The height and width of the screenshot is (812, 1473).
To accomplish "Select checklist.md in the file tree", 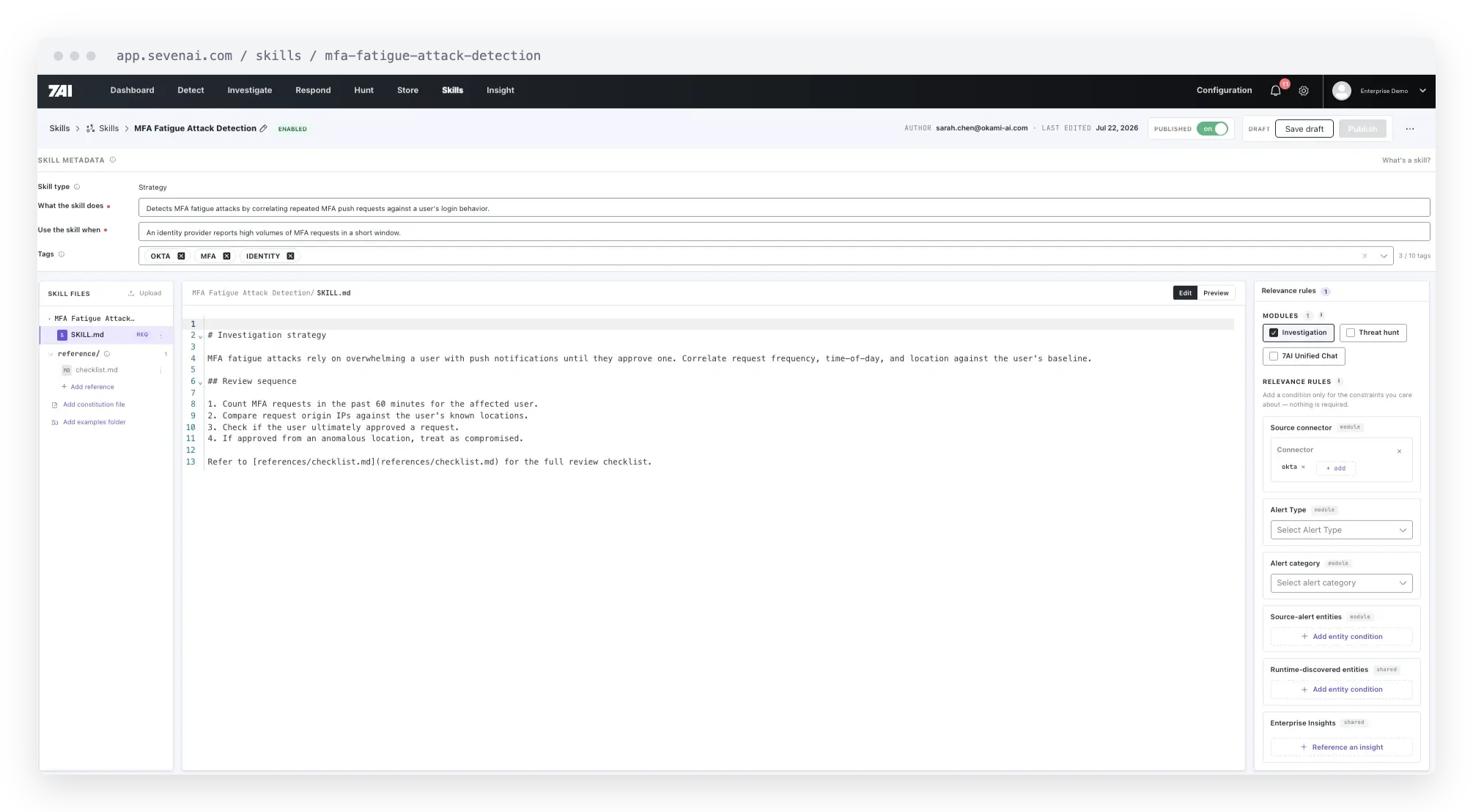I will 97,370.
